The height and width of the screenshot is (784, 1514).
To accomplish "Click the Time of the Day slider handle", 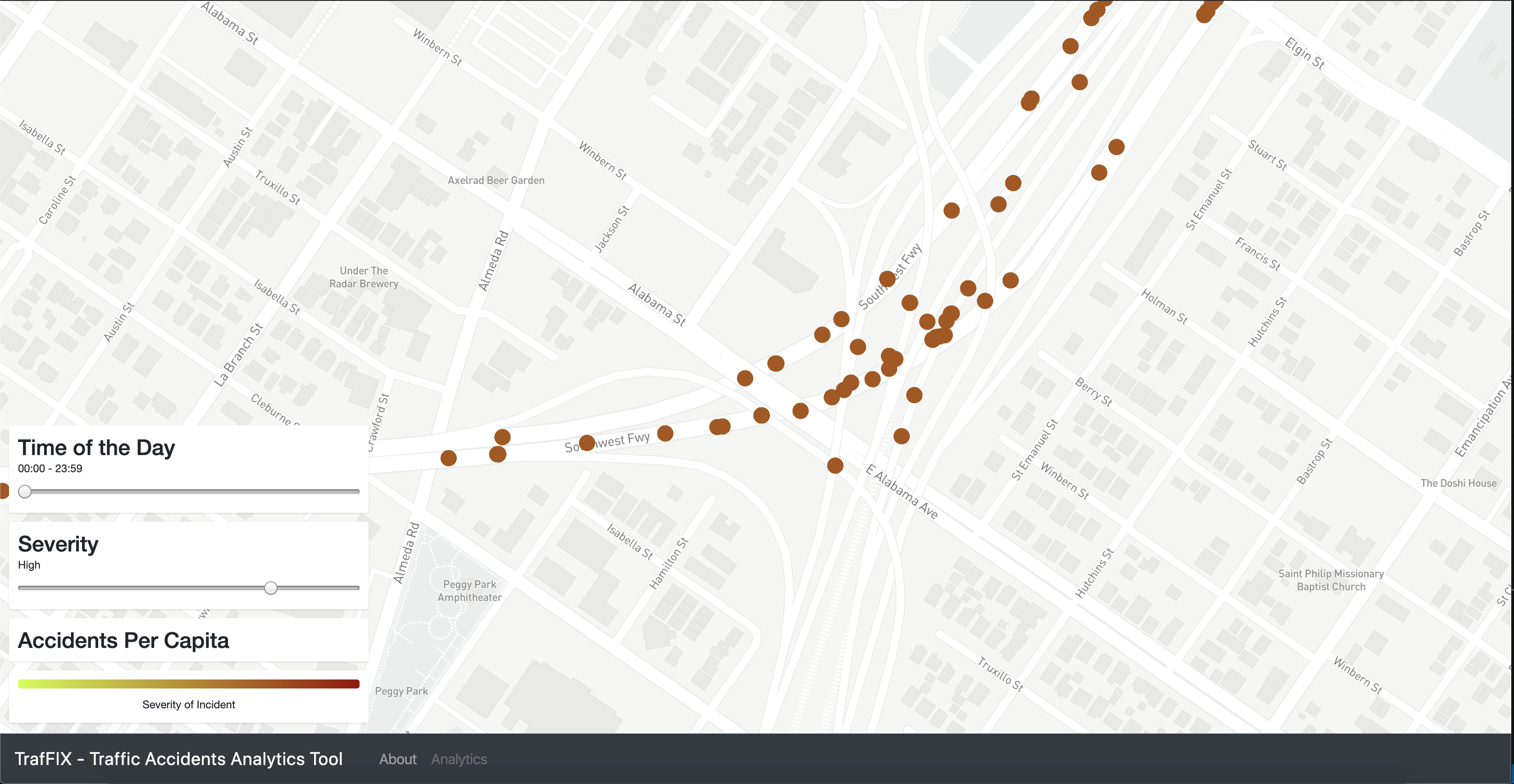I will 25,491.
